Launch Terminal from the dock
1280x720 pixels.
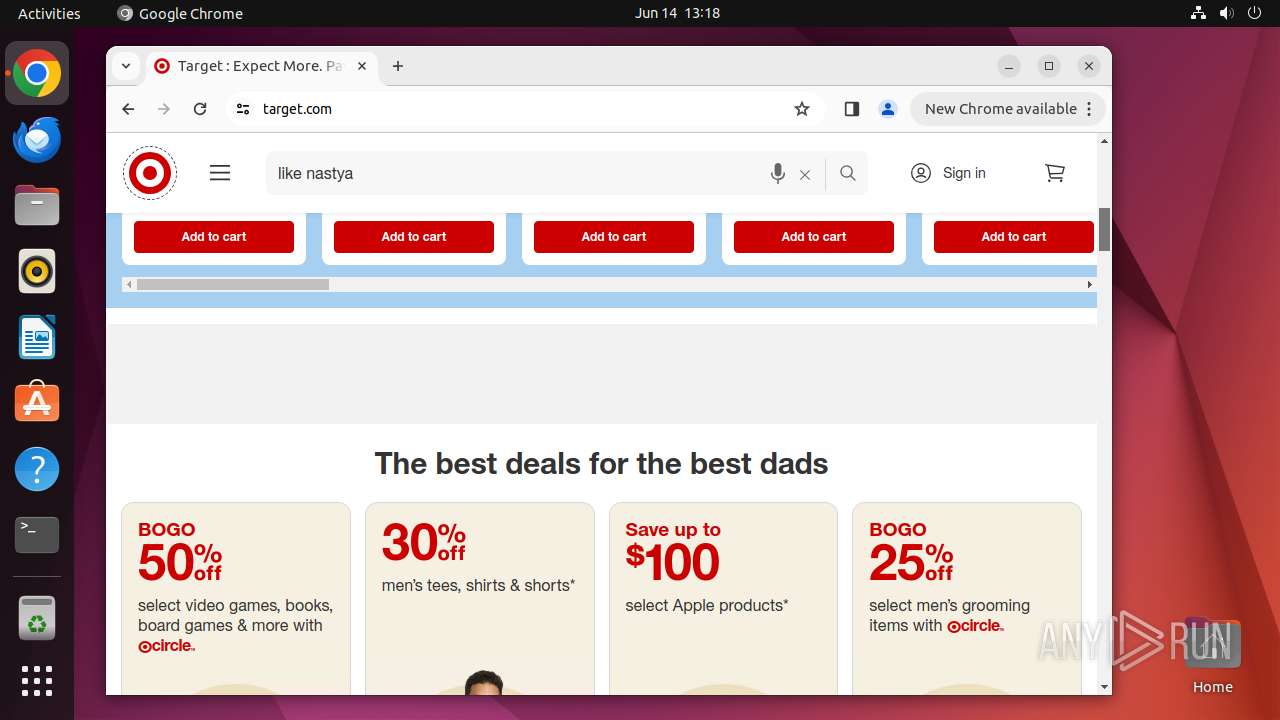[37, 535]
